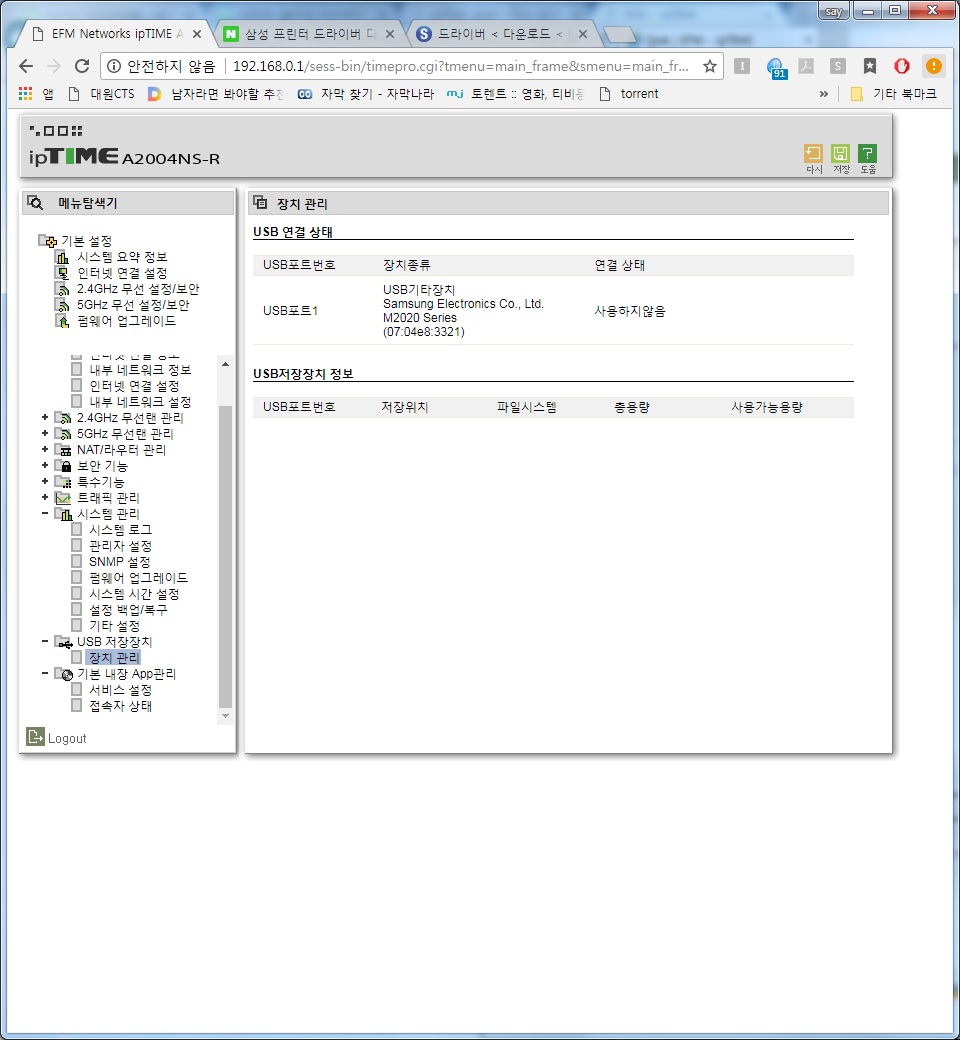Click the extension icon with the 91 badge
960x1040 pixels.
pos(775,67)
